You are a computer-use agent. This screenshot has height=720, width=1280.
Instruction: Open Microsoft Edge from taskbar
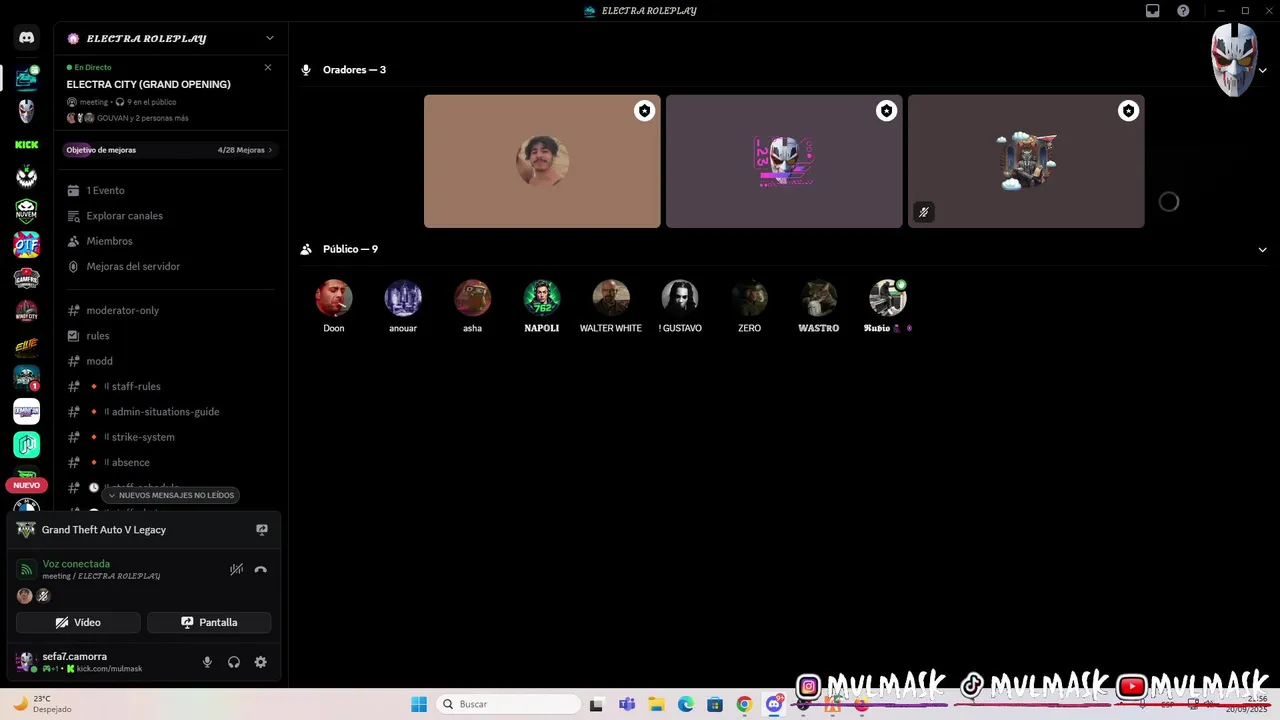[686, 704]
